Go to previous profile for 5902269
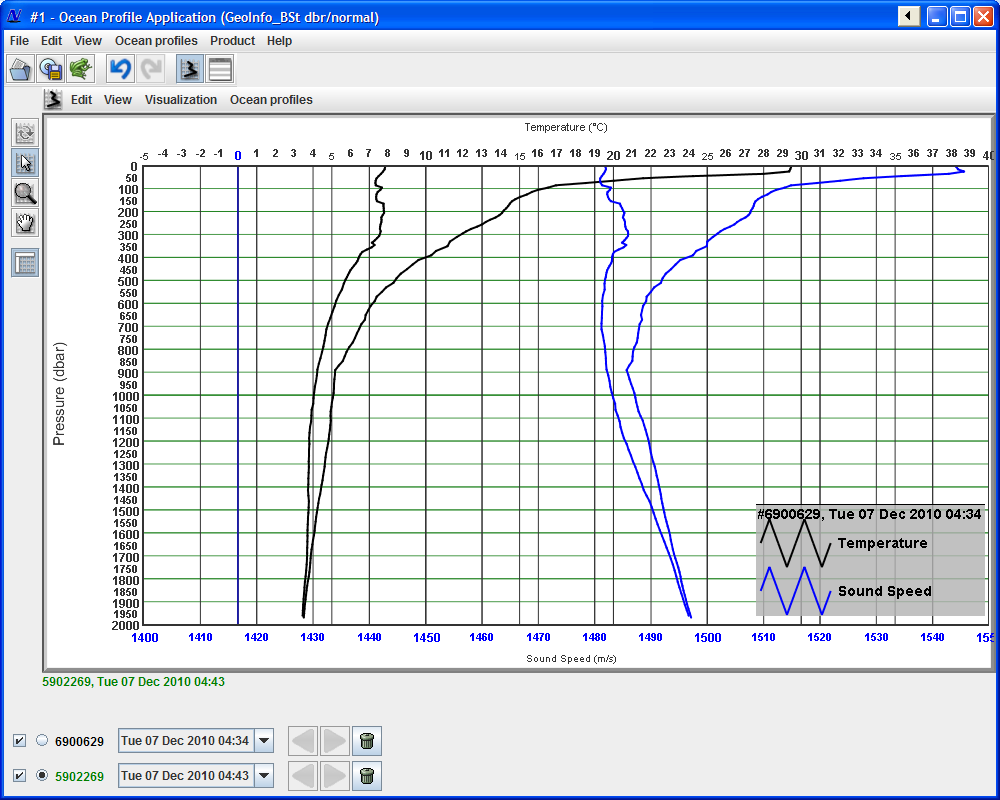 (303, 776)
